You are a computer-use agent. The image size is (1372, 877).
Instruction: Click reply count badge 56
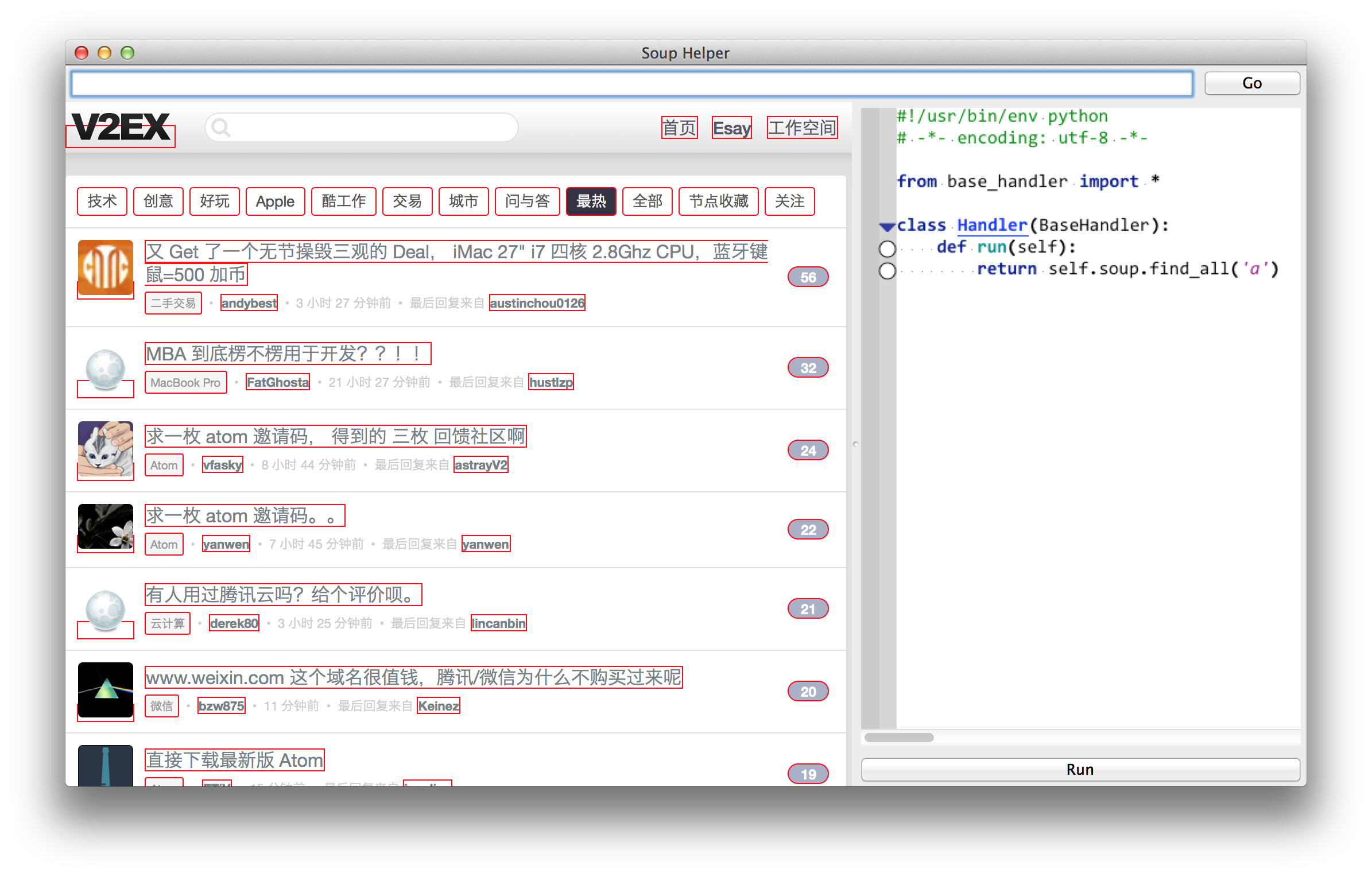(808, 277)
